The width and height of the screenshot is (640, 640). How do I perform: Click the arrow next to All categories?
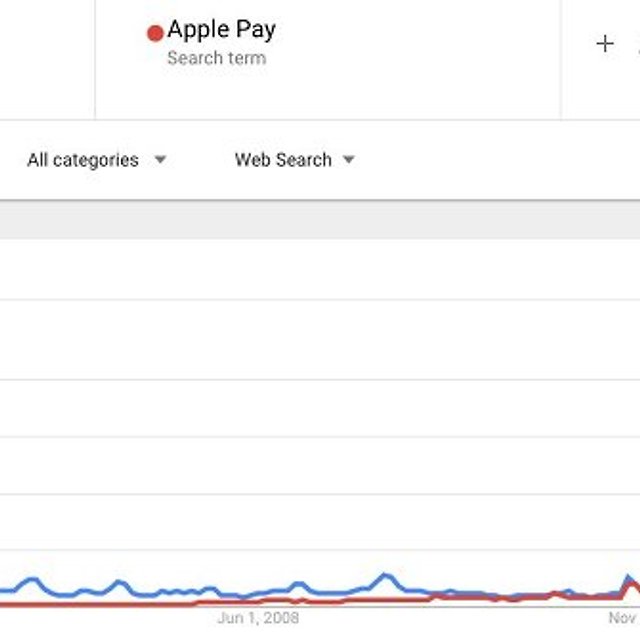tap(160, 159)
